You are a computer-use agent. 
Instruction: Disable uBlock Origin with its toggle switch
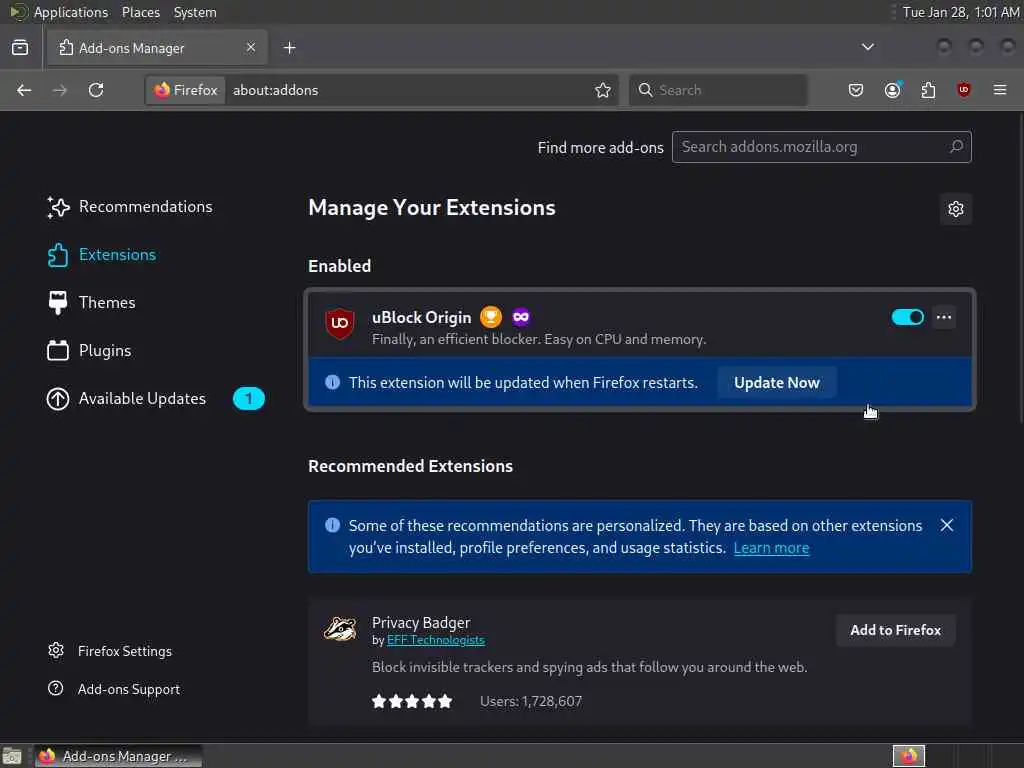coord(908,317)
